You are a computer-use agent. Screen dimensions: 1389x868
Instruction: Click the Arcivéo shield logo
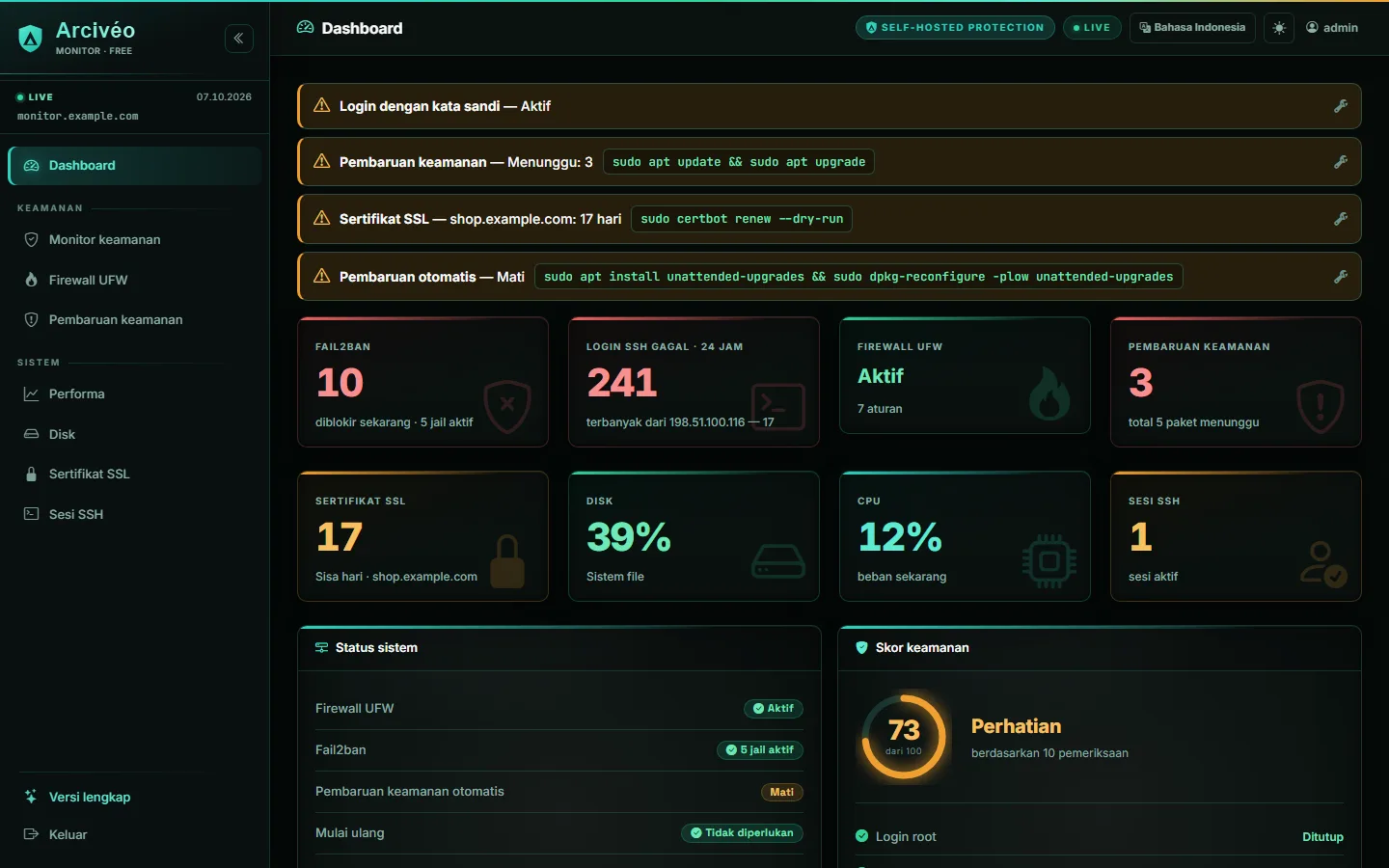(x=31, y=39)
